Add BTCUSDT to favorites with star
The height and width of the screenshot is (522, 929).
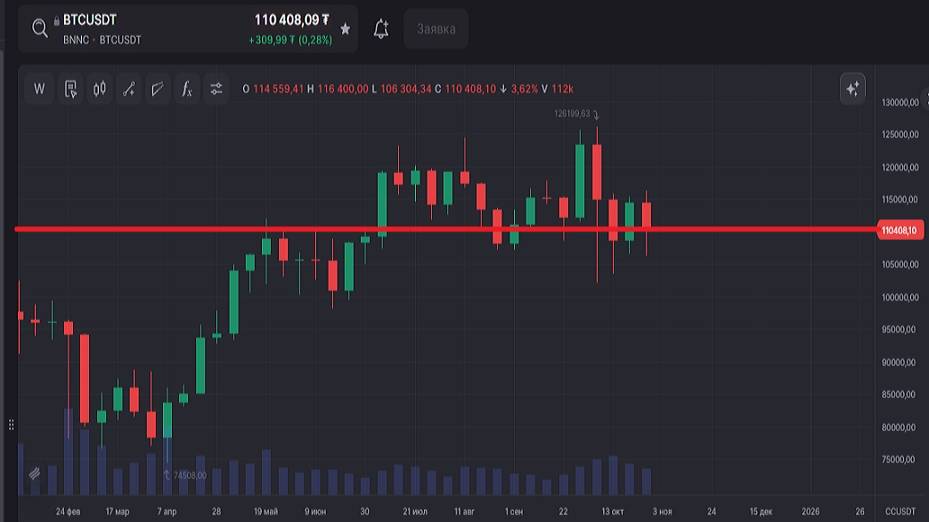coord(346,29)
